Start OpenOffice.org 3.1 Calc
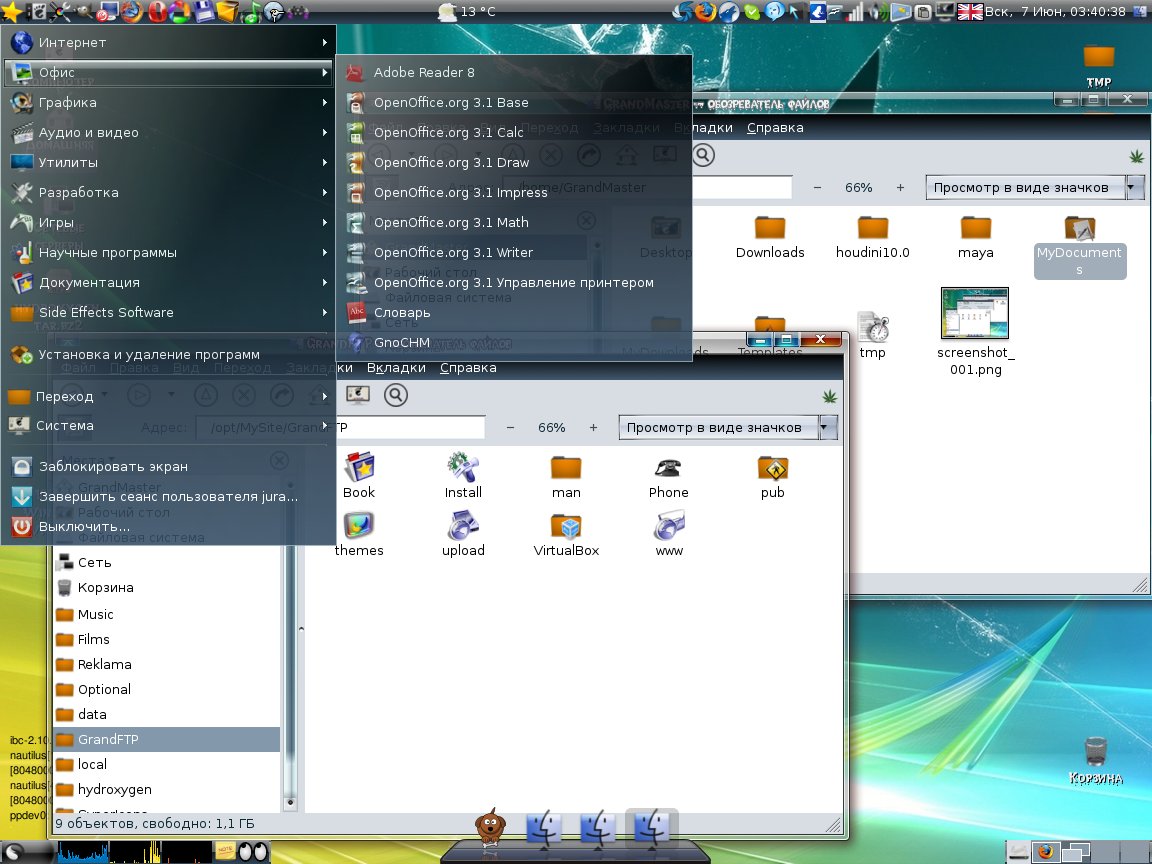This screenshot has height=864, width=1152. tap(514, 132)
